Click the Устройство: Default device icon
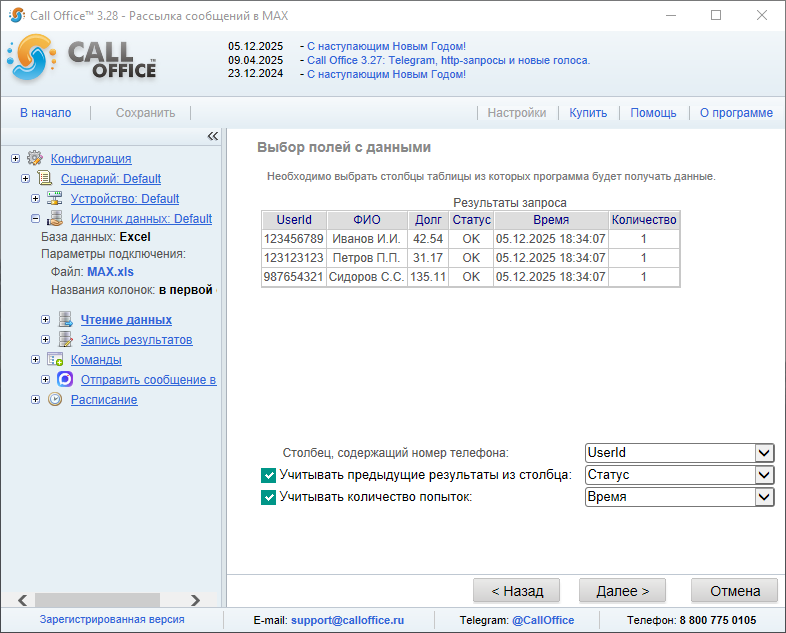This screenshot has height=633, width=786. [55, 198]
